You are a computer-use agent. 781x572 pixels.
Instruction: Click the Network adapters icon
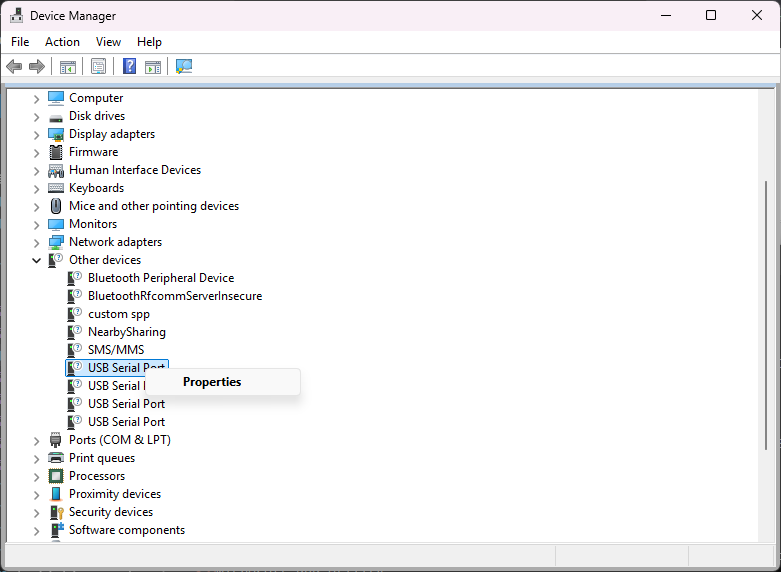click(56, 243)
